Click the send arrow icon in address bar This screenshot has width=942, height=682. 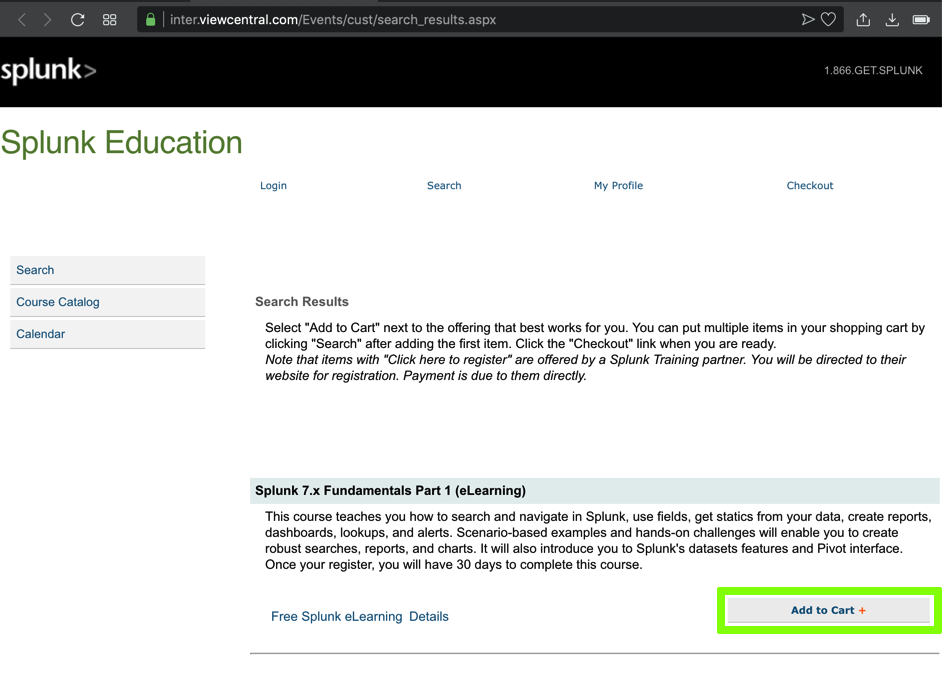(807, 20)
